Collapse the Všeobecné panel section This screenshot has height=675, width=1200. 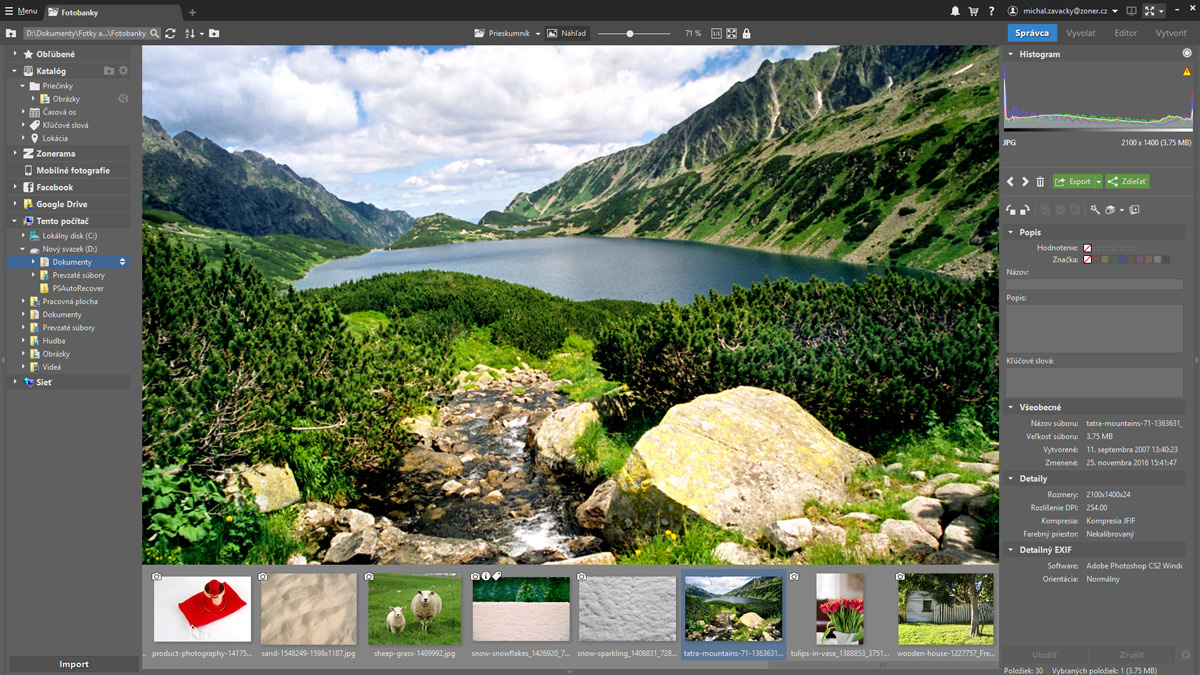[x=1011, y=408]
